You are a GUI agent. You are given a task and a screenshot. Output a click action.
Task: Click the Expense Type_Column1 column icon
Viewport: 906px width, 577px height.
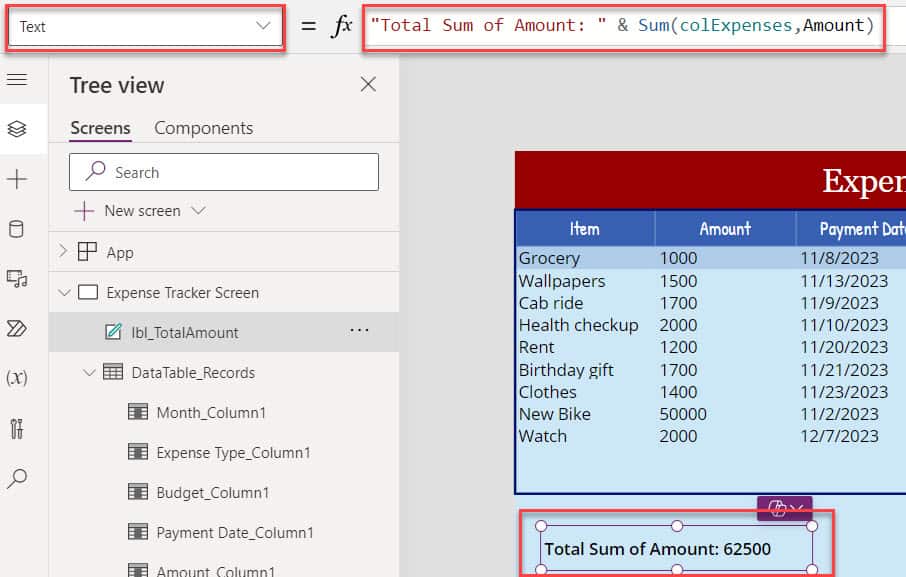click(x=138, y=452)
